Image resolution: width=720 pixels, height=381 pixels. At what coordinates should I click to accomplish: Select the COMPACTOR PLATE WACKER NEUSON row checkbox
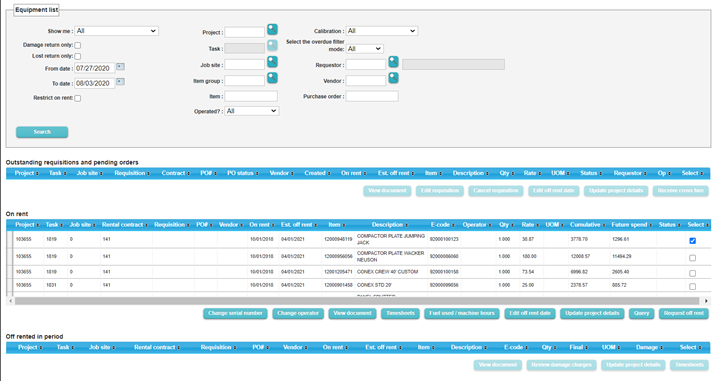692,258
